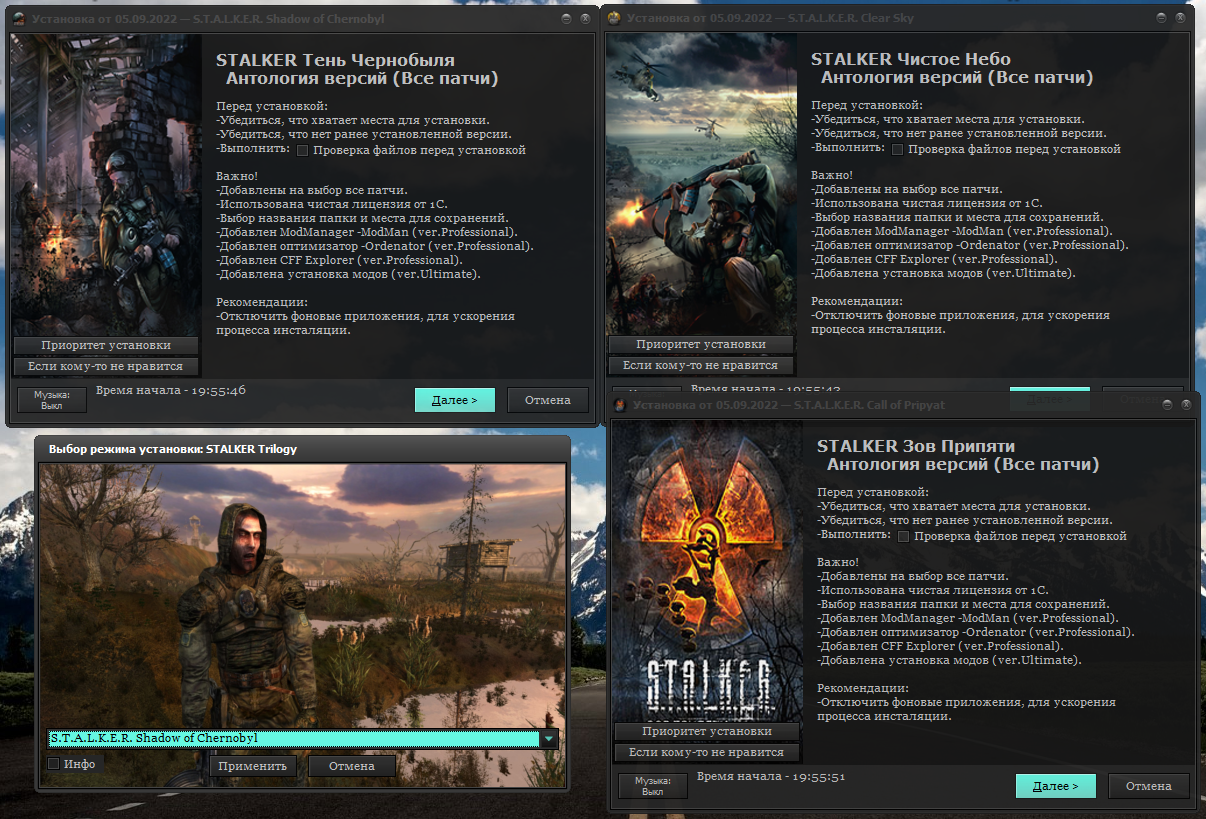Open the installation mode dropdown arrow
1206x819 pixels.
pos(548,739)
